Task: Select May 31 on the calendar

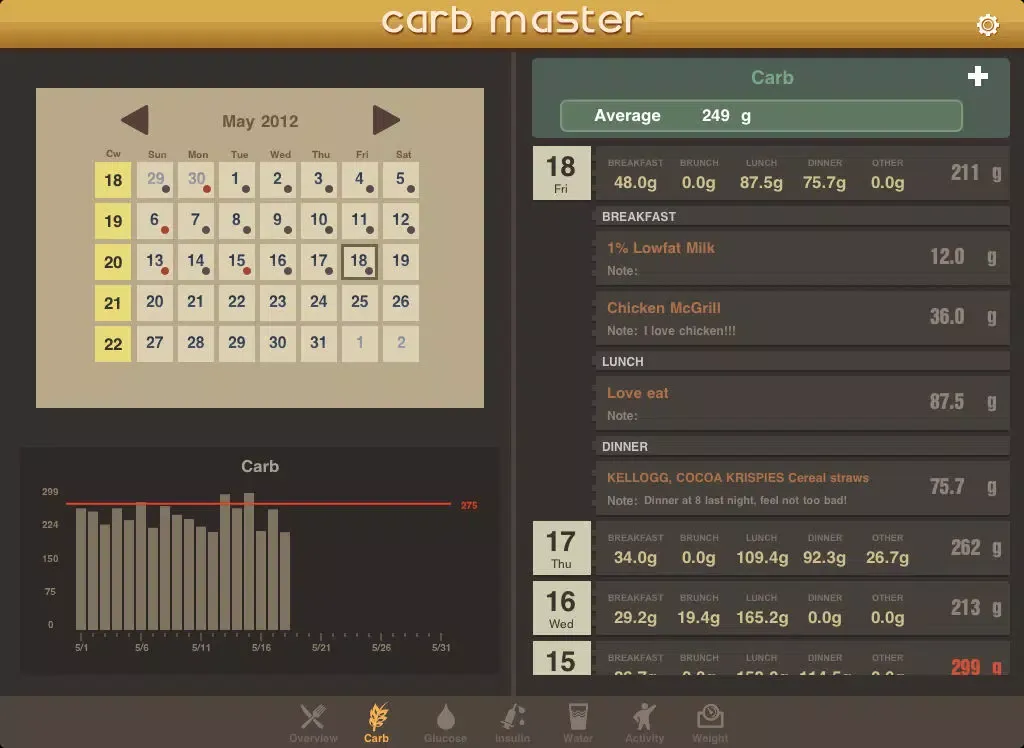Action: pyautogui.click(x=318, y=344)
